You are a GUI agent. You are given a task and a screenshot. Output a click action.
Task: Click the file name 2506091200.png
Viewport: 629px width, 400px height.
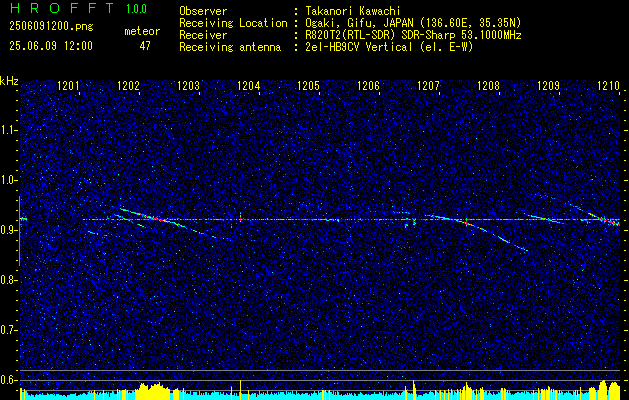51,27
